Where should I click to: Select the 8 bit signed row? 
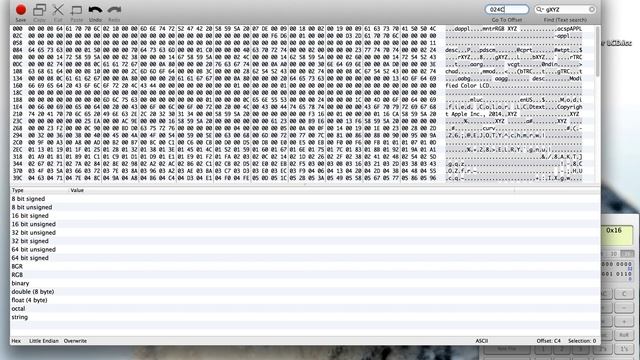pos(305,199)
